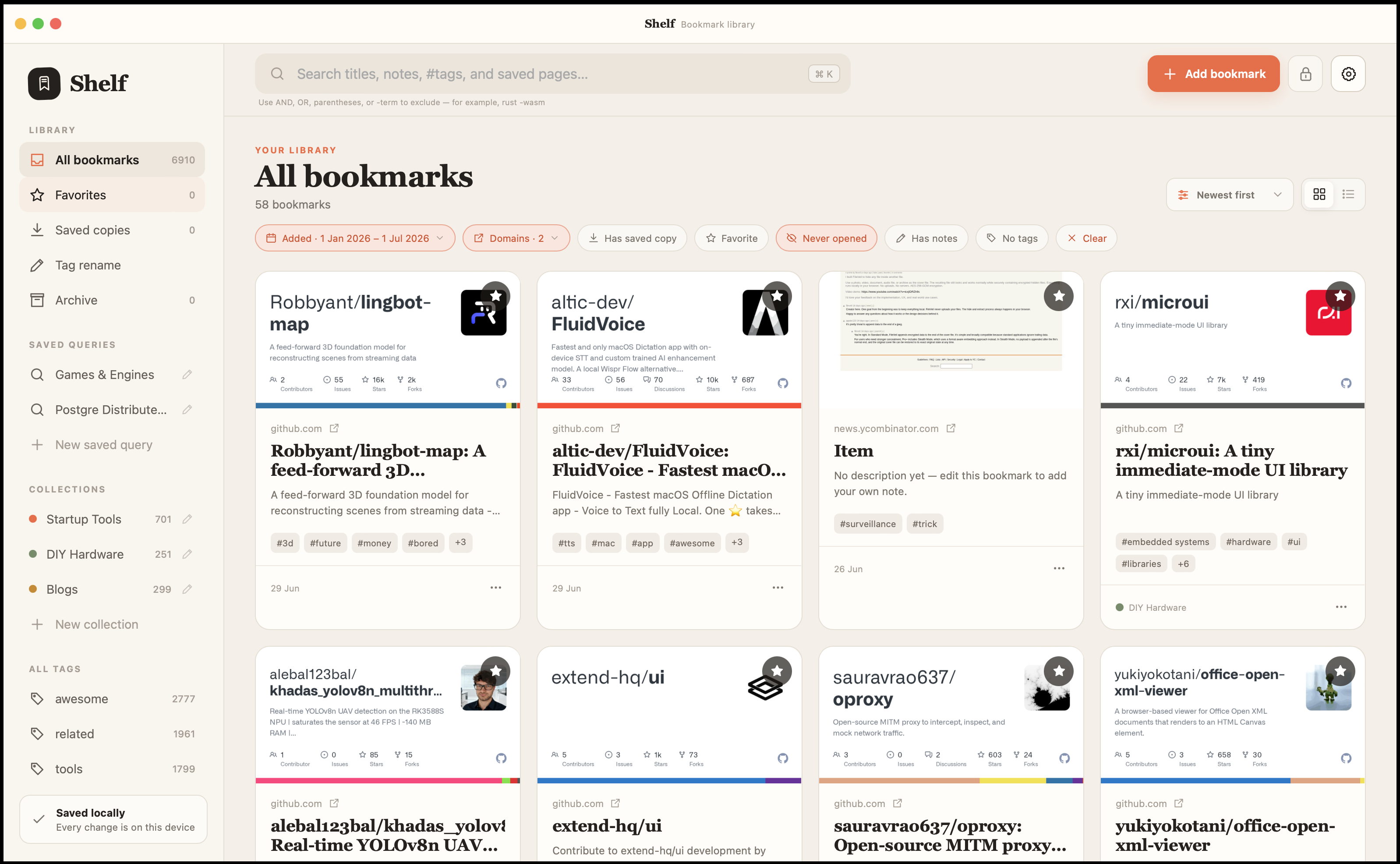The height and width of the screenshot is (864, 1400).
Task: Open All bookmarks in the library sidebar
Action: coord(112,159)
